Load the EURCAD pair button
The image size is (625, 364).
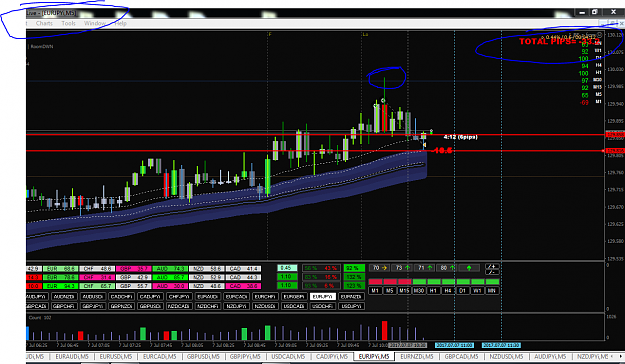tap(236, 297)
